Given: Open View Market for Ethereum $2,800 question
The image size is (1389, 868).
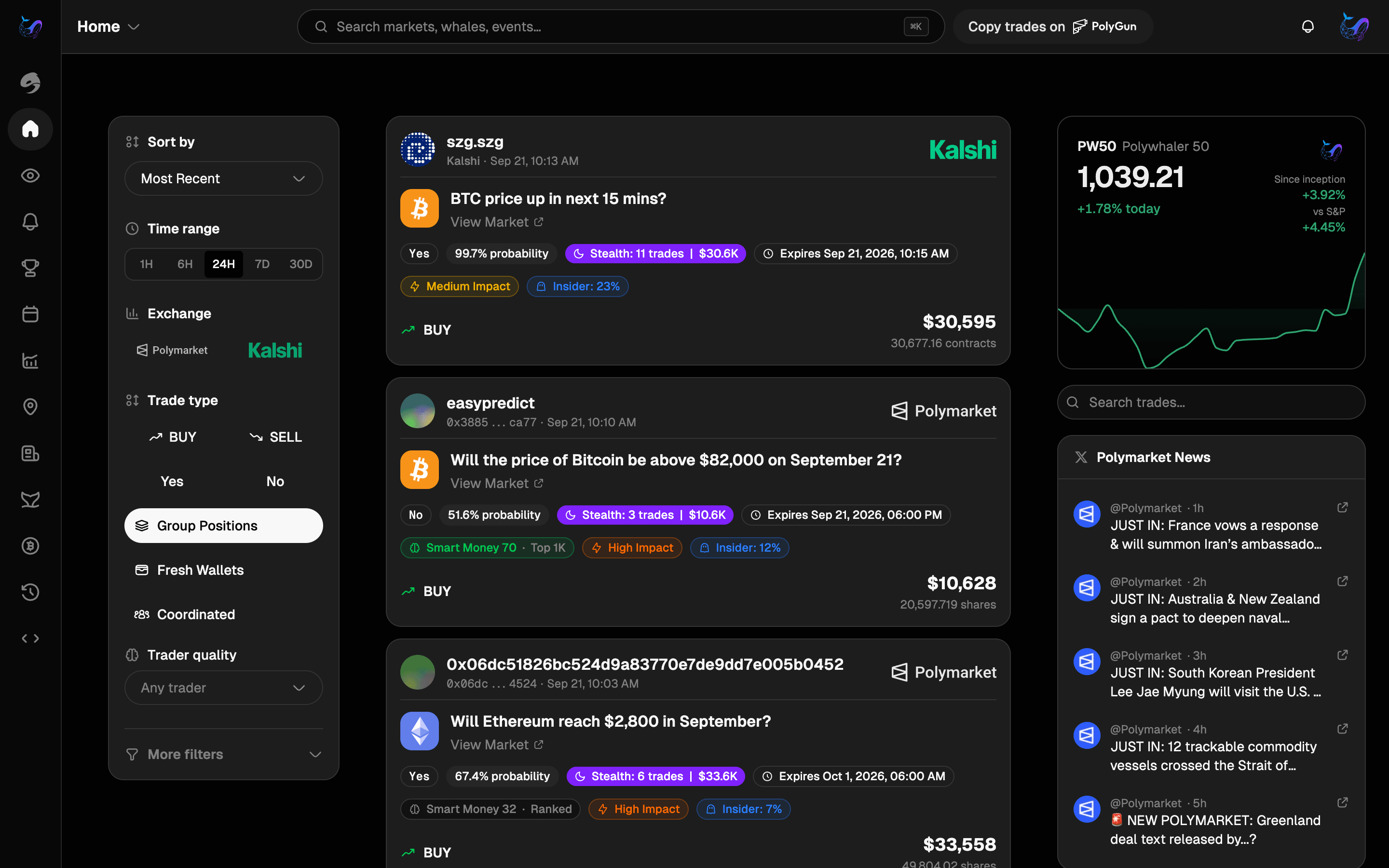Looking at the screenshot, I should [497, 745].
